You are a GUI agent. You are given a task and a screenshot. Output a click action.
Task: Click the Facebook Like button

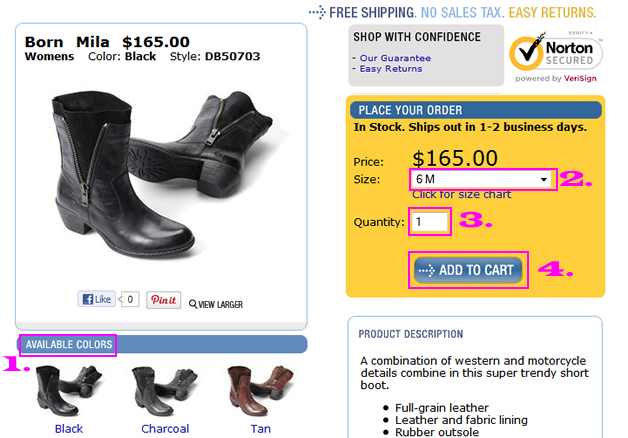[x=97, y=299]
